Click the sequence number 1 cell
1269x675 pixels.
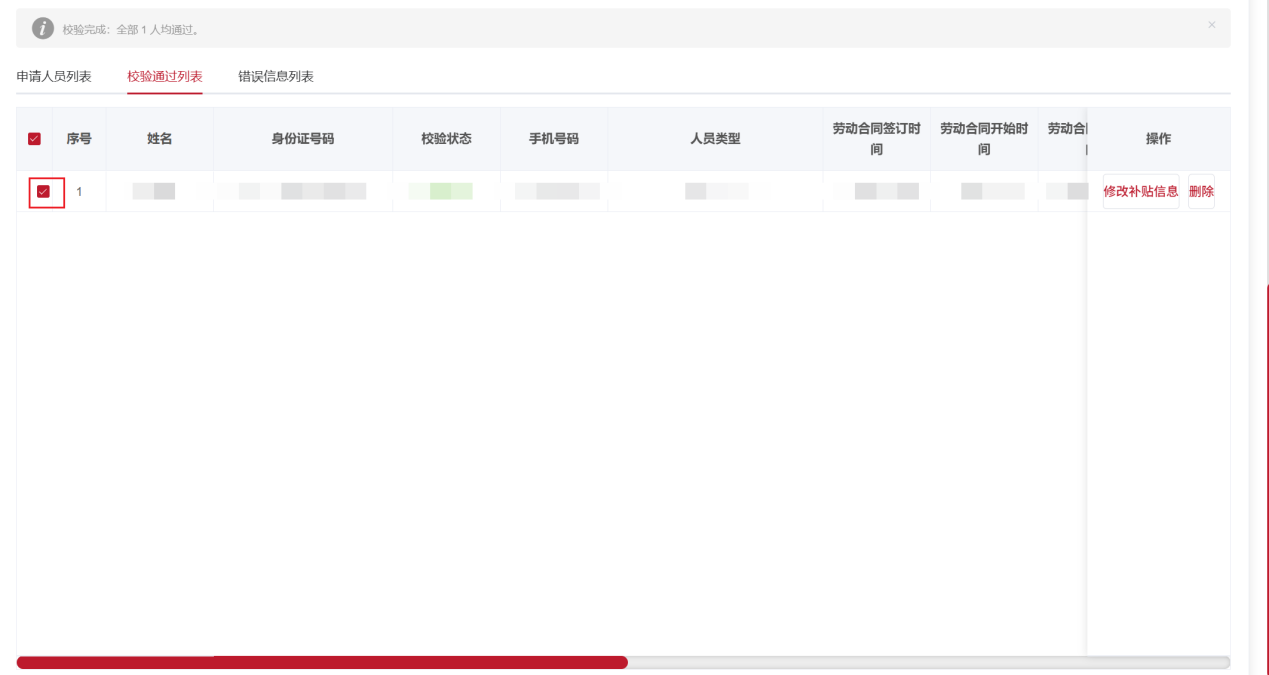point(79,191)
